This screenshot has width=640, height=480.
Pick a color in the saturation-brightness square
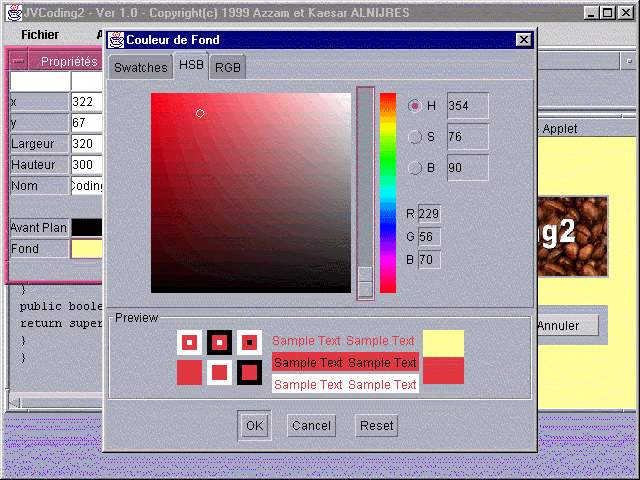pos(251,193)
